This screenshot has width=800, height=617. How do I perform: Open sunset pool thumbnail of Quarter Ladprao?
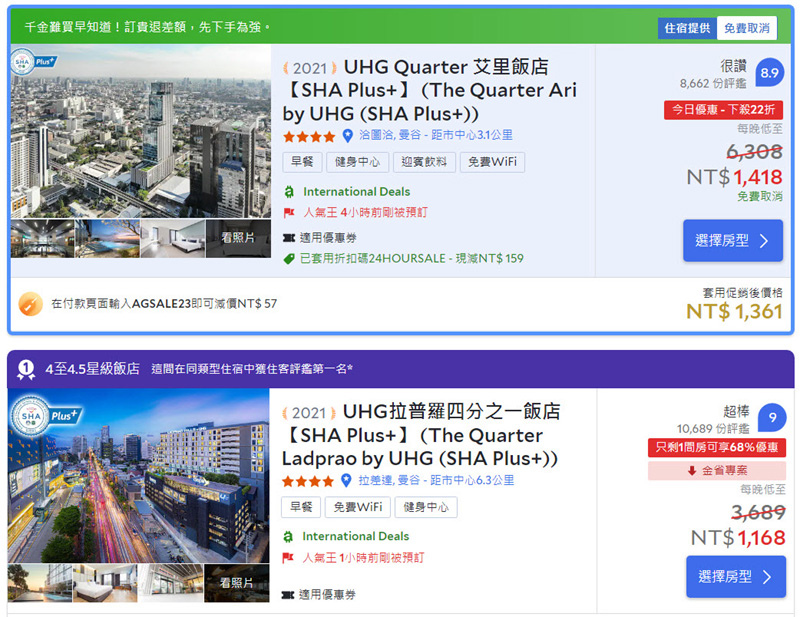(x=39, y=583)
